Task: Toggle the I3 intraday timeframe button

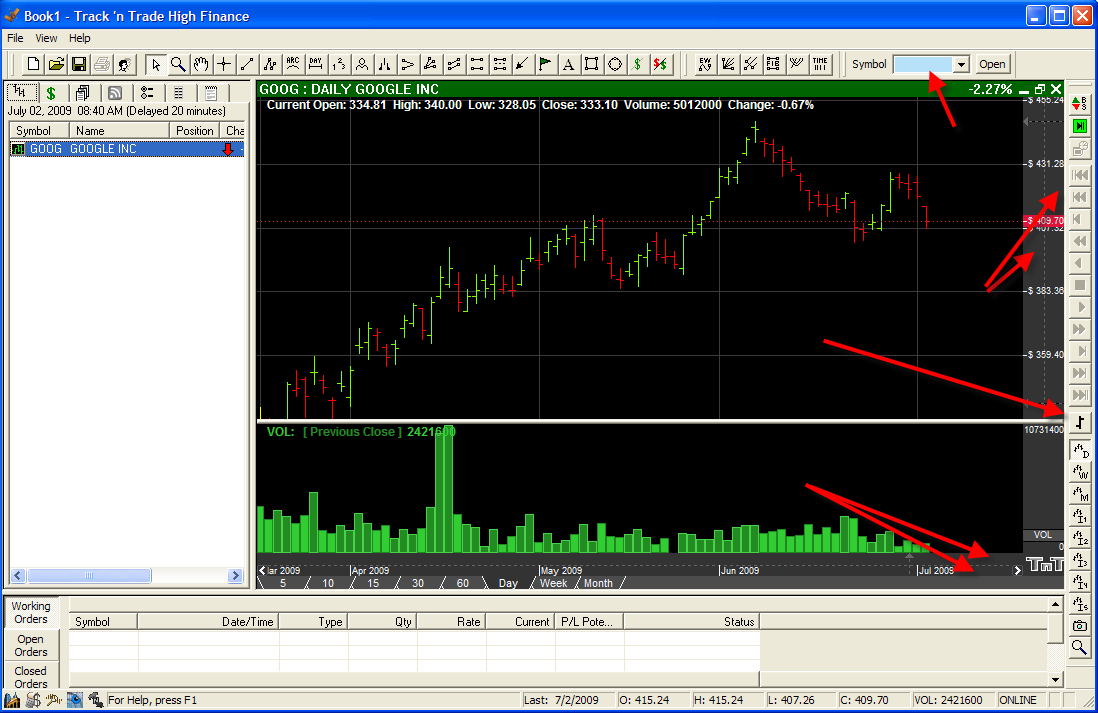Action: coord(1080,560)
